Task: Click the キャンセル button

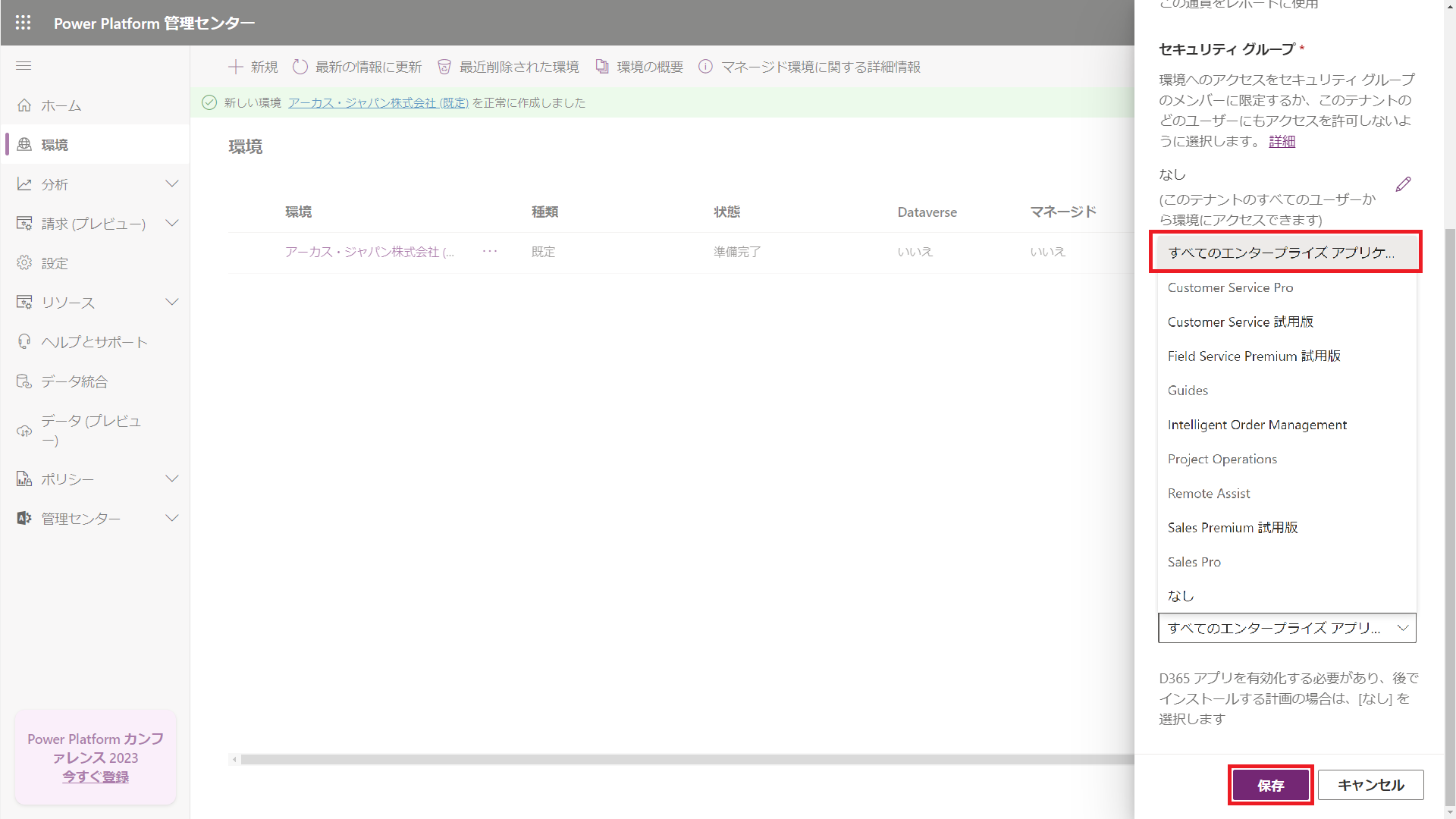Action: pos(1370,785)
